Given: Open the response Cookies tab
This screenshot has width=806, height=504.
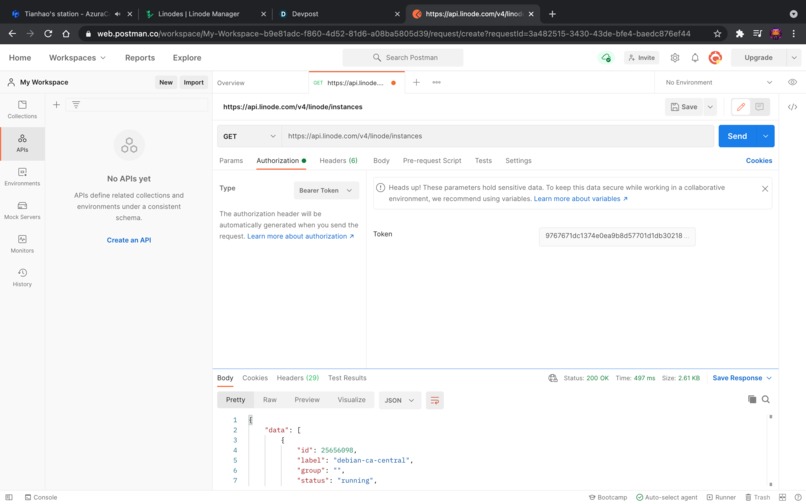Looking at the screenshot, I should [255, 378].
